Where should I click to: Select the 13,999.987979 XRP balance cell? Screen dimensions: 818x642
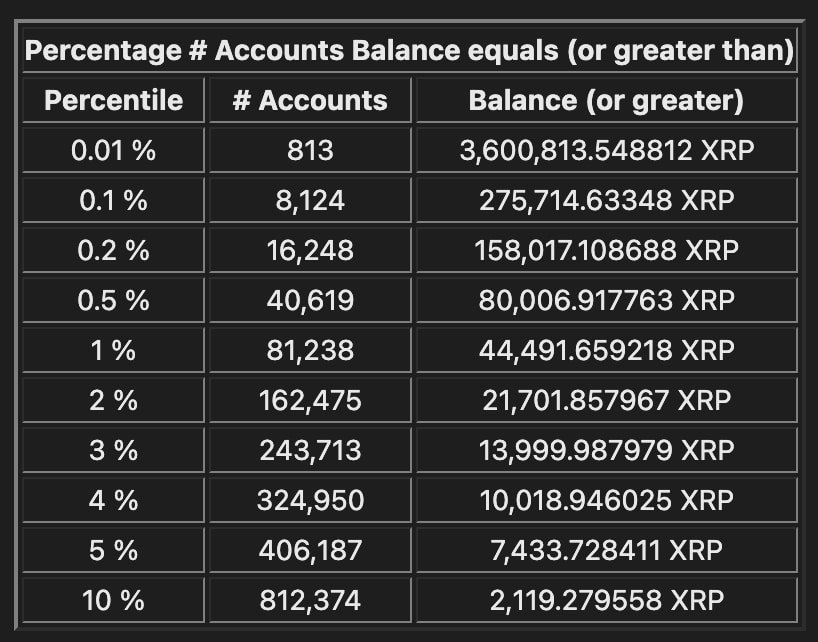tap(607, 450)
